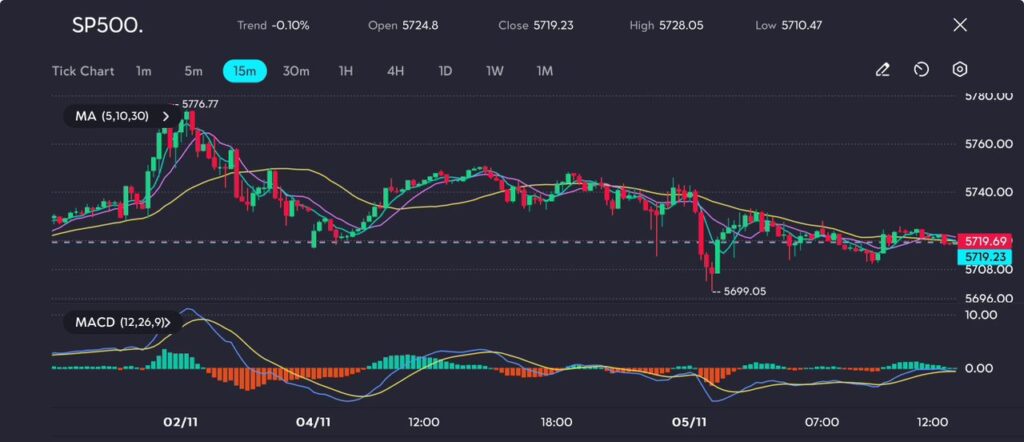Open the indicators icon beside the pencil
1024x442 pixels.
(921, 70)
